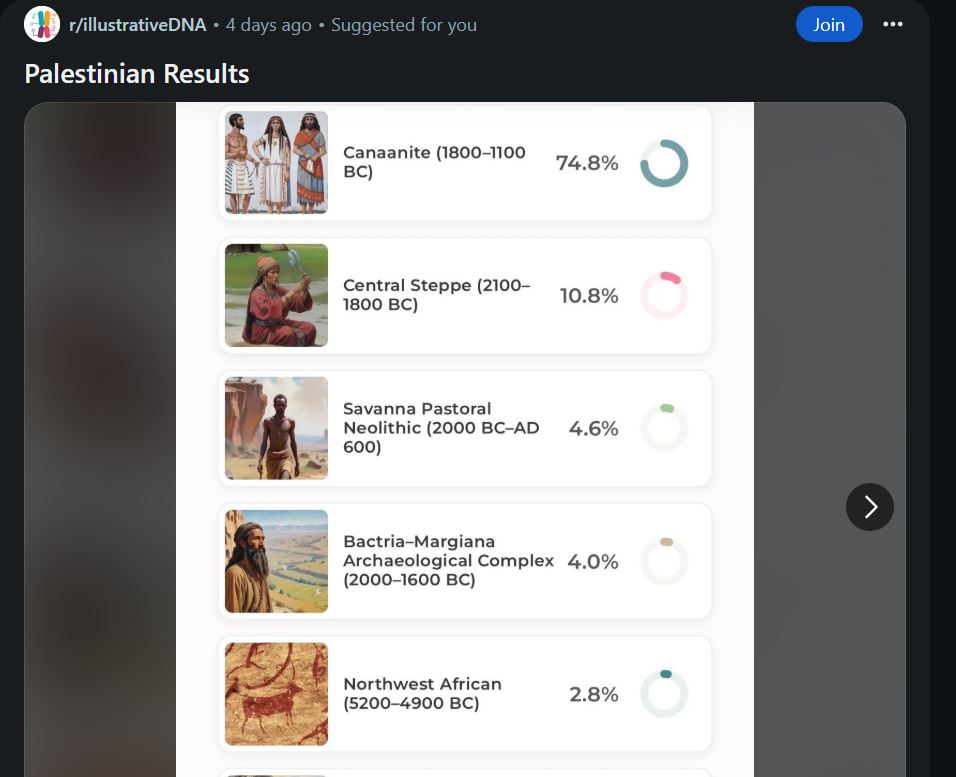Viewport: 956px width, 777px height.
Task: Click the Canaanite 74.8% donut chart
Action: tap(664, 163)
